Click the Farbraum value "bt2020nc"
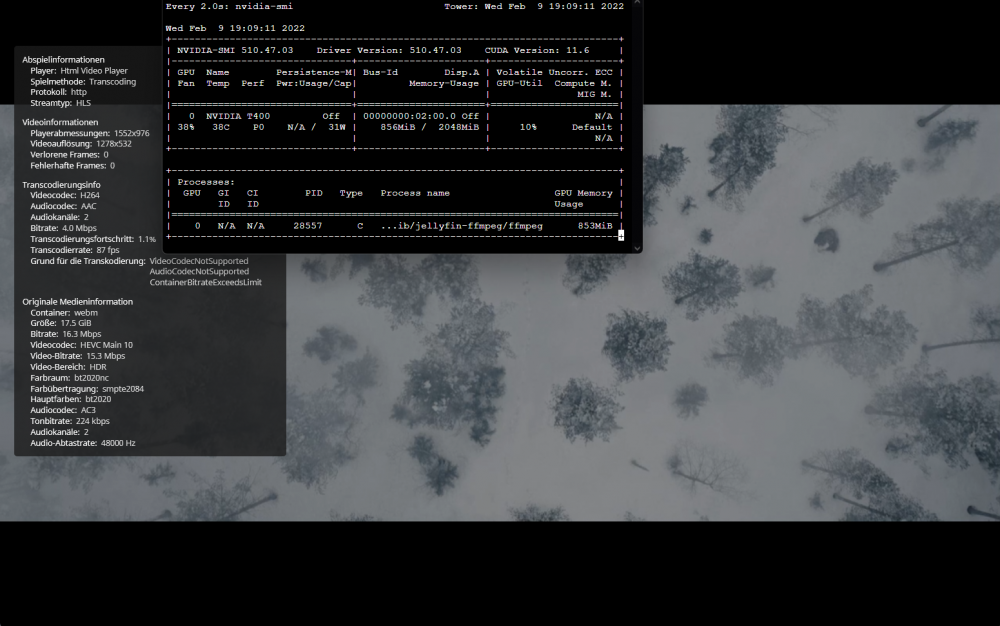Image resolution: width=1000 pixels, height=626 pixels. pos(91,377)
